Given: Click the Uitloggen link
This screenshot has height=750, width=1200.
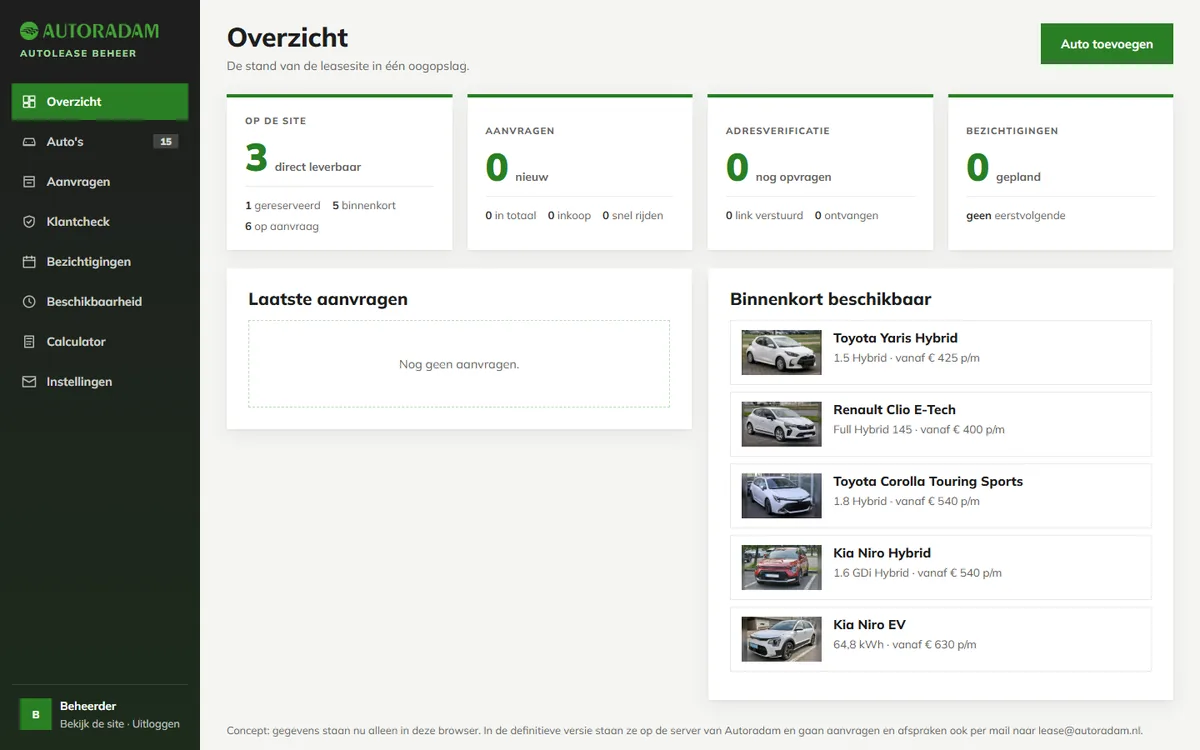Looking at the screenshot, I should coord(156,724).
